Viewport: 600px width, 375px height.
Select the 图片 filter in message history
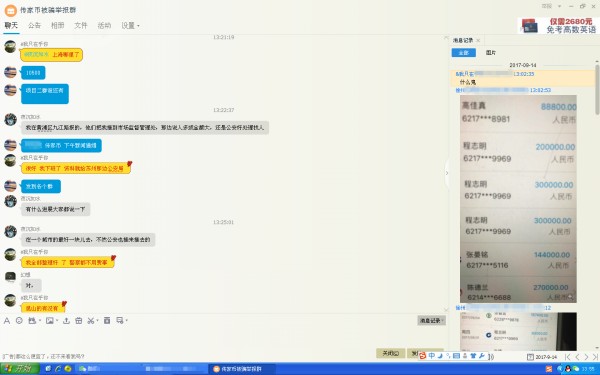(x=491, y=53)
